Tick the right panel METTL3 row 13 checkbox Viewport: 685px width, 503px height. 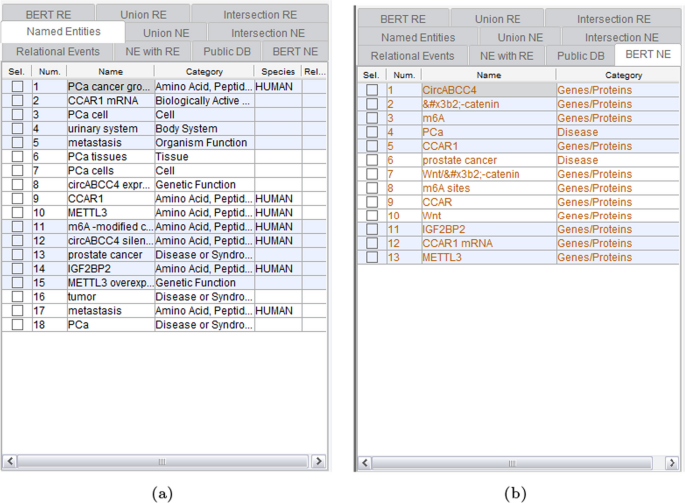tap(372, 257)
